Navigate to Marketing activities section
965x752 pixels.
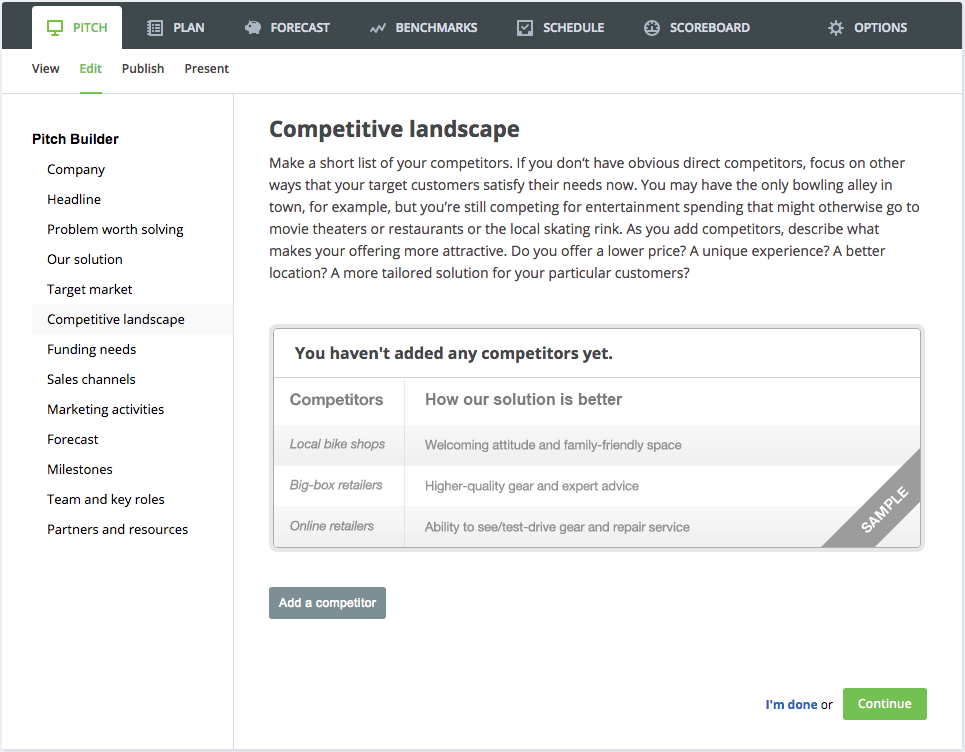(106, 409)
